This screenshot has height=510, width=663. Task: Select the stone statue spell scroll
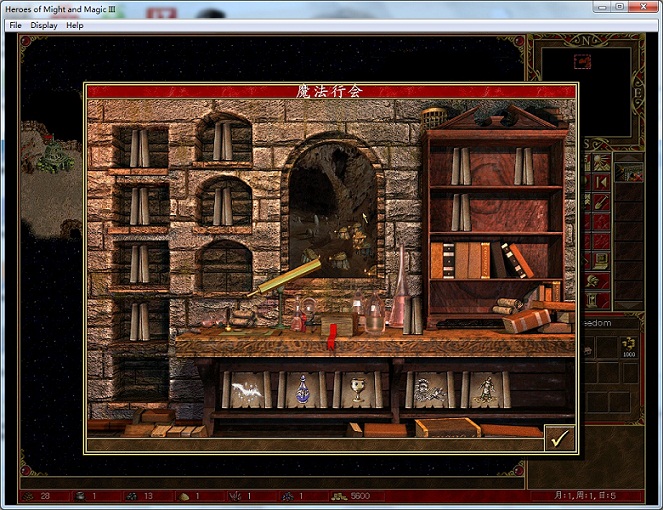point(485,390)
